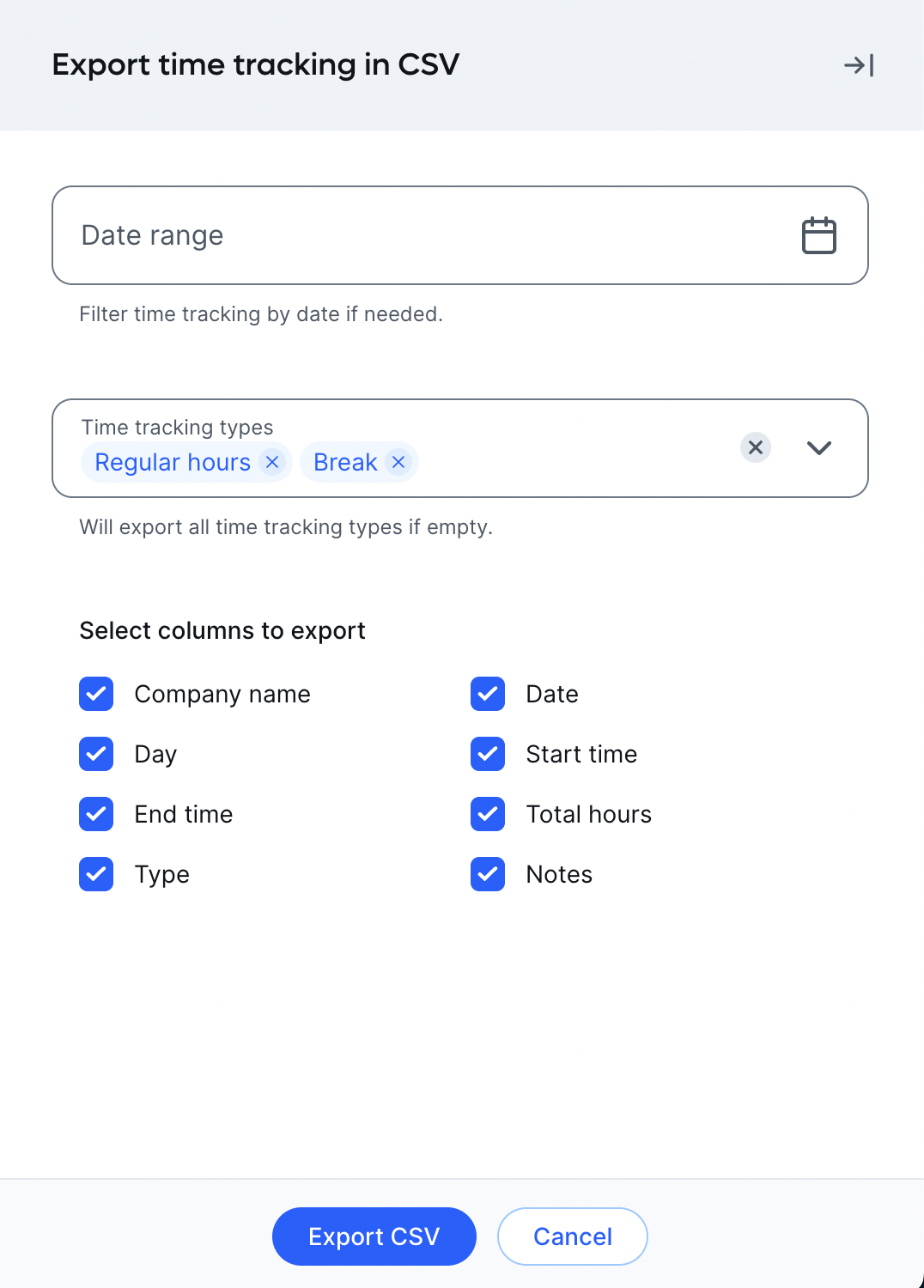Viewport: 924px width, 1288px height.
Task: Click the Break chip label
Action: (x=345, y=462)
